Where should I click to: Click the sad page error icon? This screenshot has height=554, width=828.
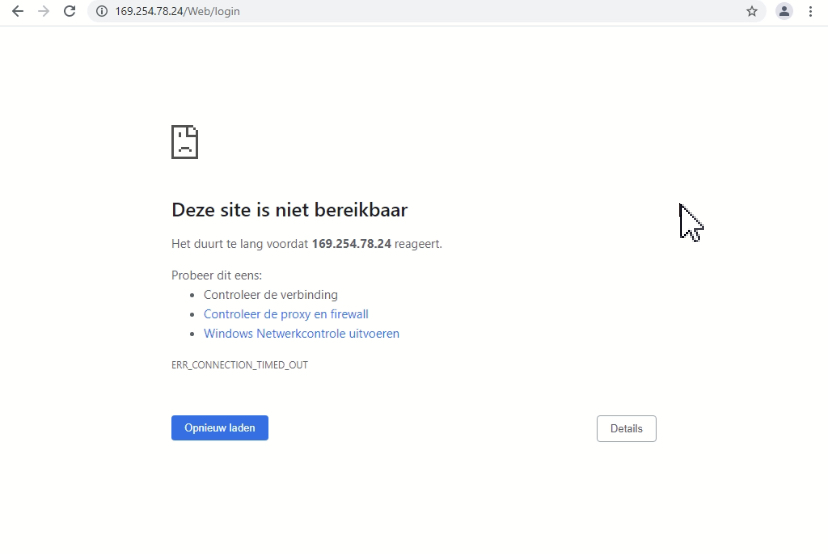pos(184,142)
